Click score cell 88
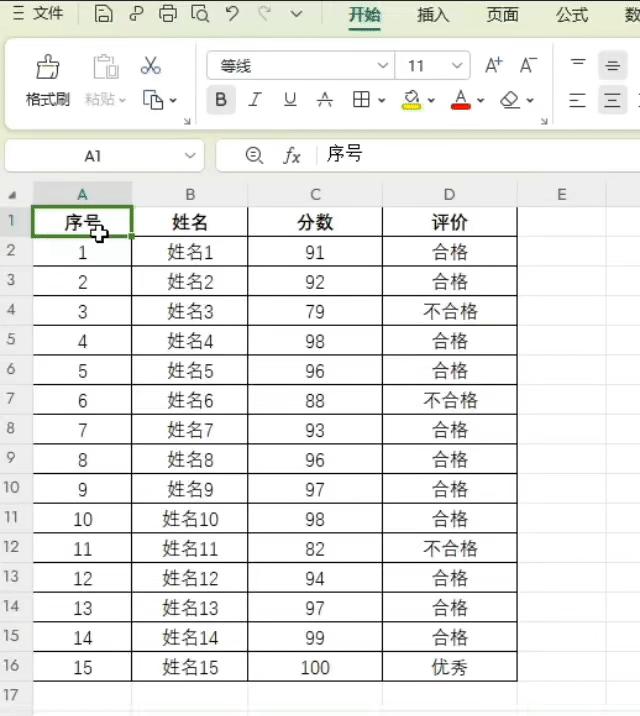The width and height of the screenshot is (640, 716). 315,400
